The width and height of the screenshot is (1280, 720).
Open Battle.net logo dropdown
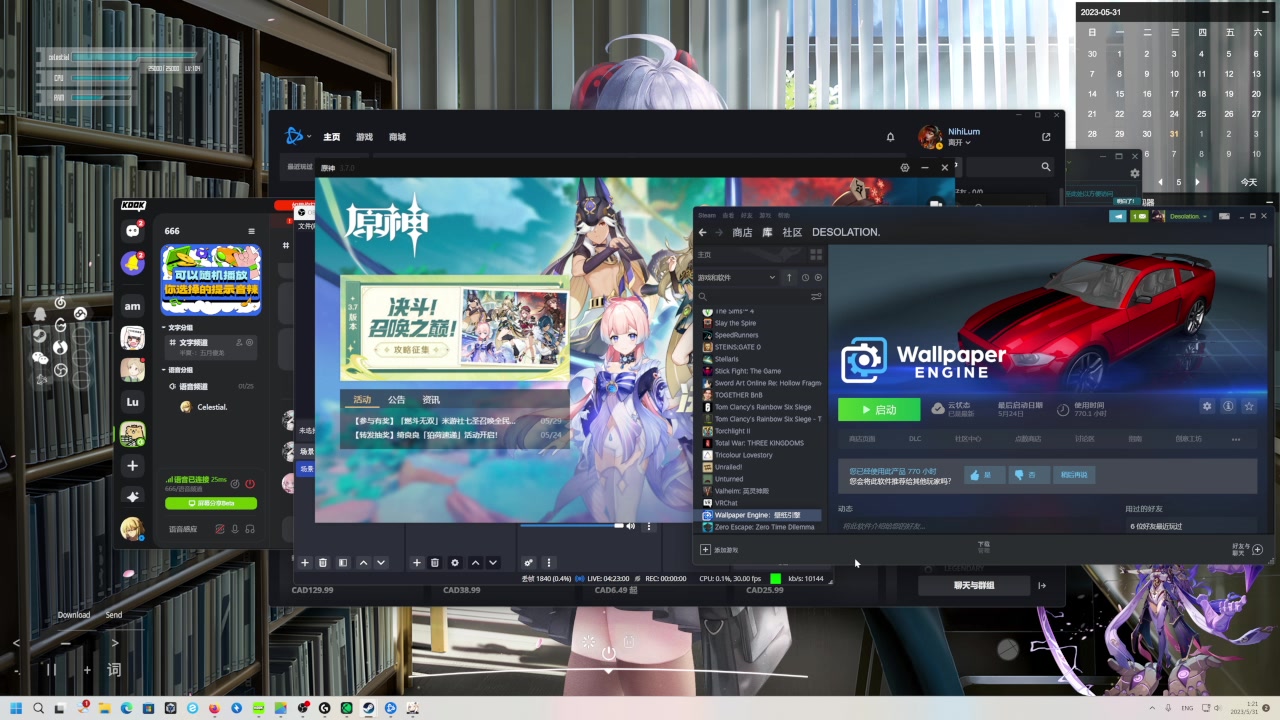click(298, 136)
